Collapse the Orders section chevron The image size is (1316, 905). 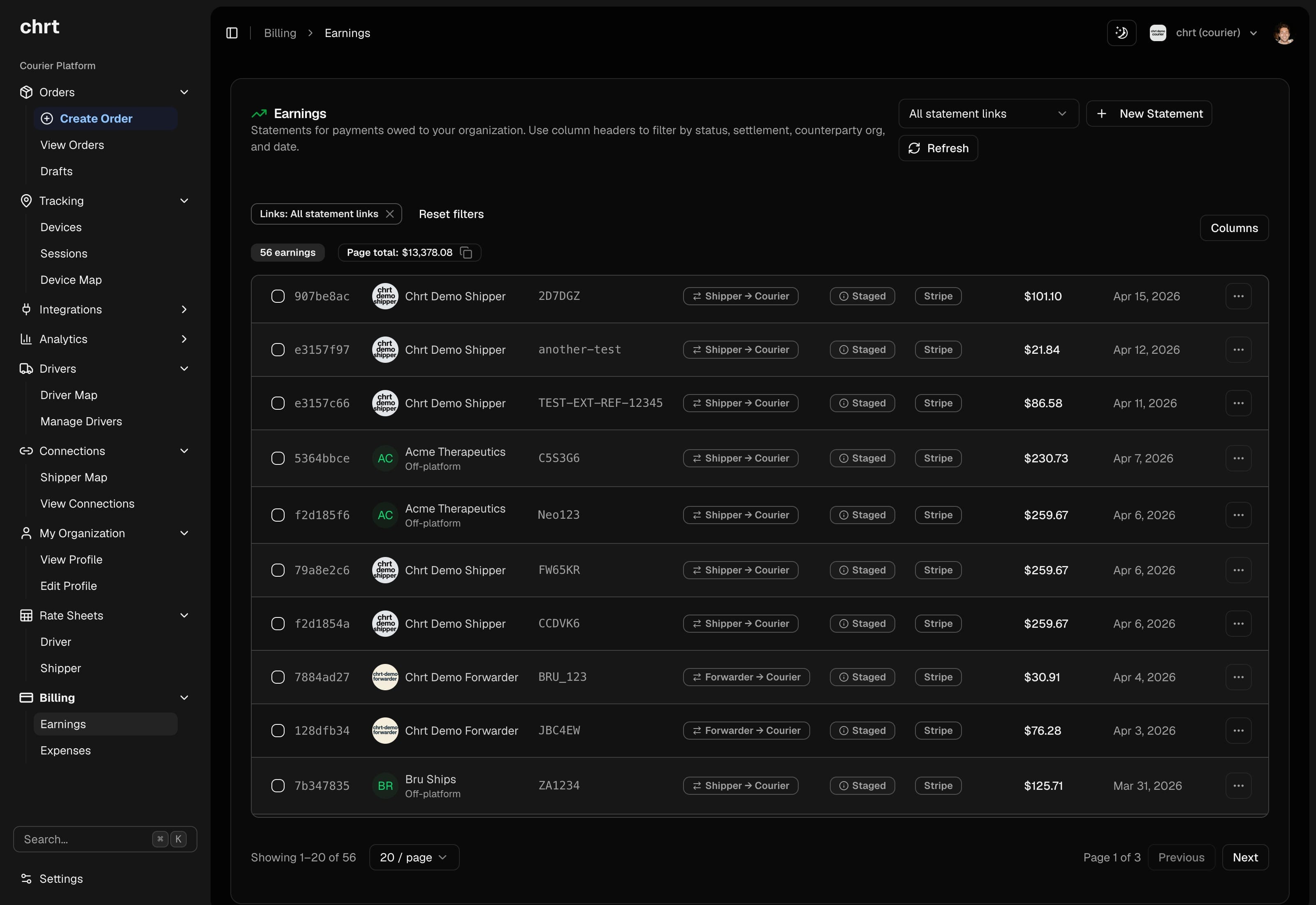(x=184, y=92)
